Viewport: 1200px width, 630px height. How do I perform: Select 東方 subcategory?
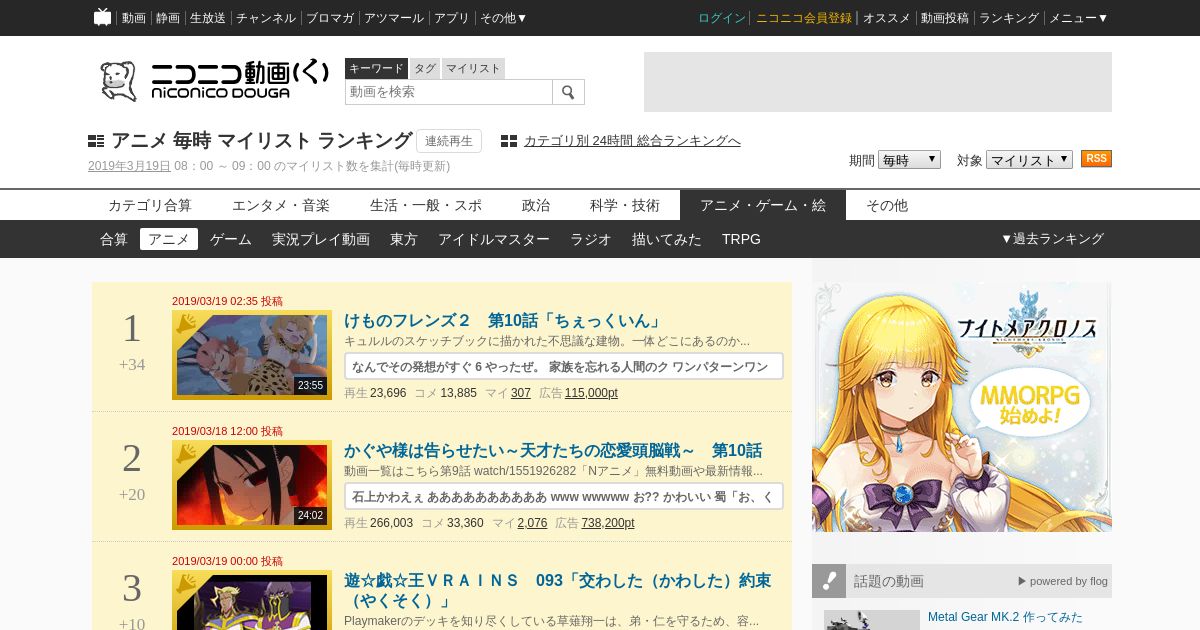coord(404,239)
